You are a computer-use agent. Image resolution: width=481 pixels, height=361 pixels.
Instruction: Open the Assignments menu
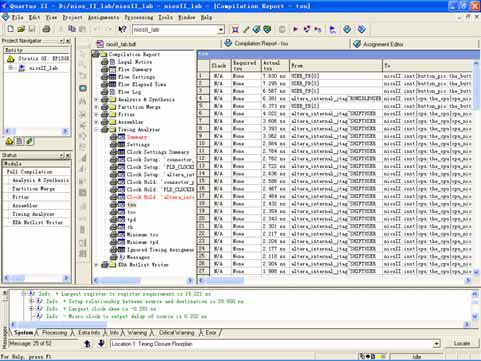[x=103, y=17]
